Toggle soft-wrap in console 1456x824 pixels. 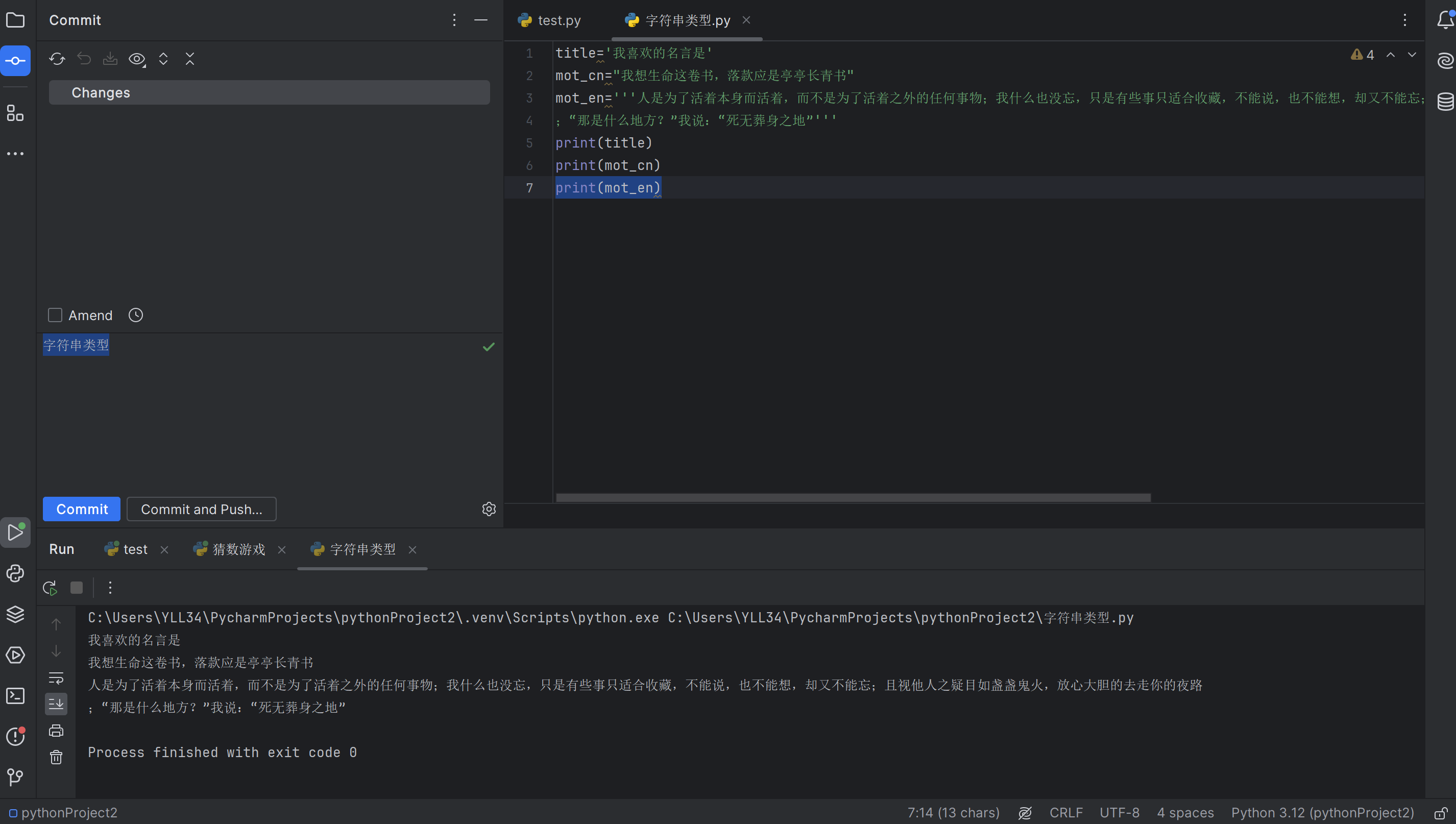56,677
